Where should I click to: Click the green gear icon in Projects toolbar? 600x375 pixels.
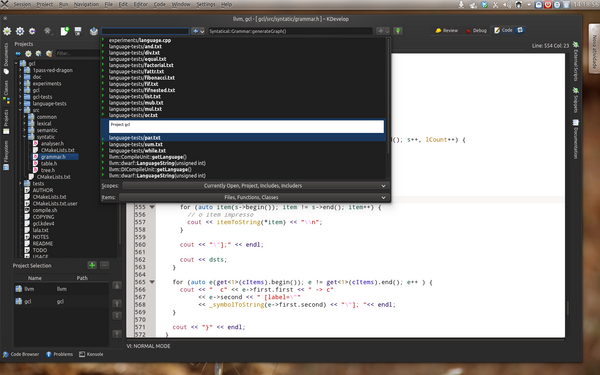(28, 54)
